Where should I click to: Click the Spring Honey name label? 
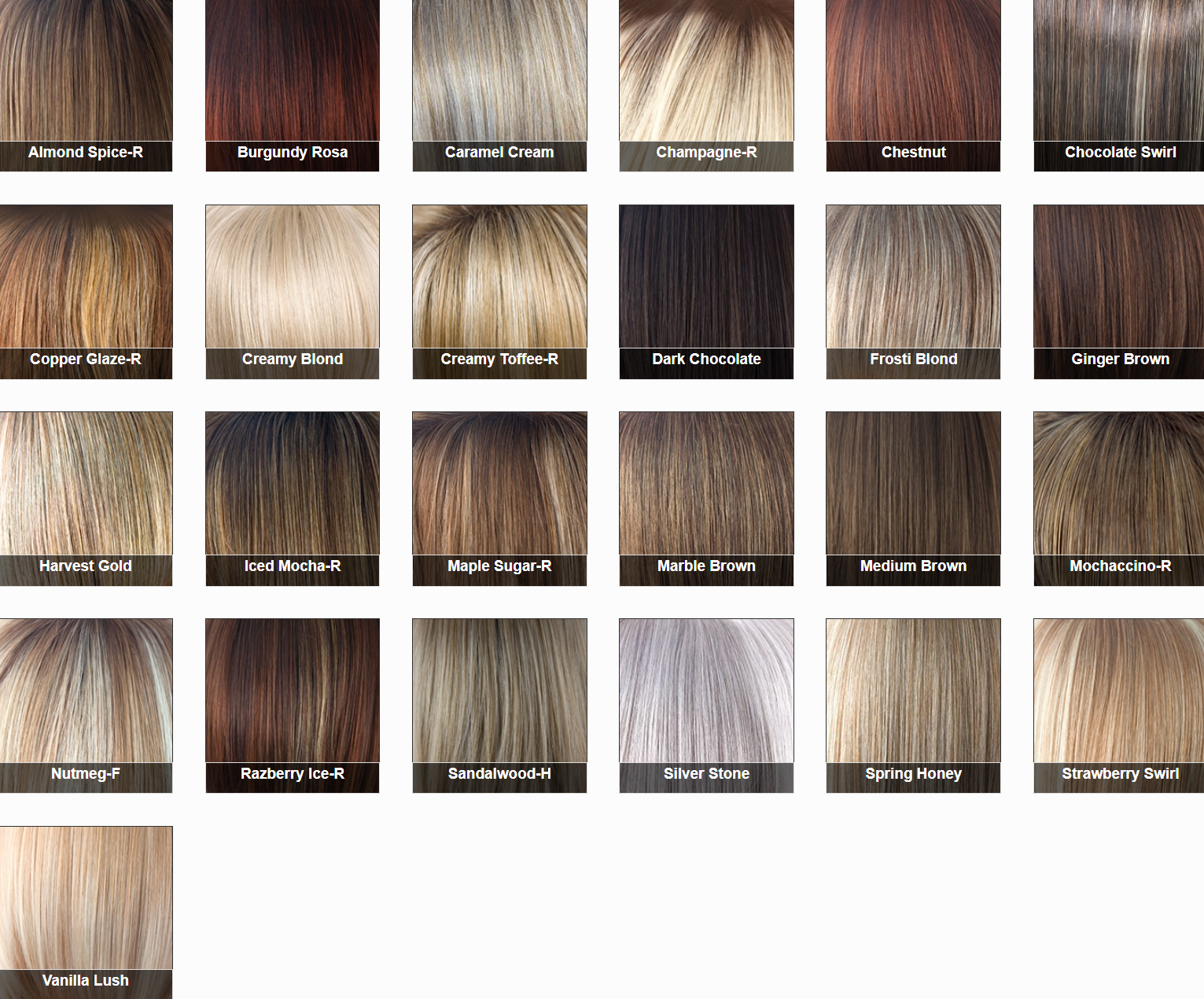click(913, 774)
